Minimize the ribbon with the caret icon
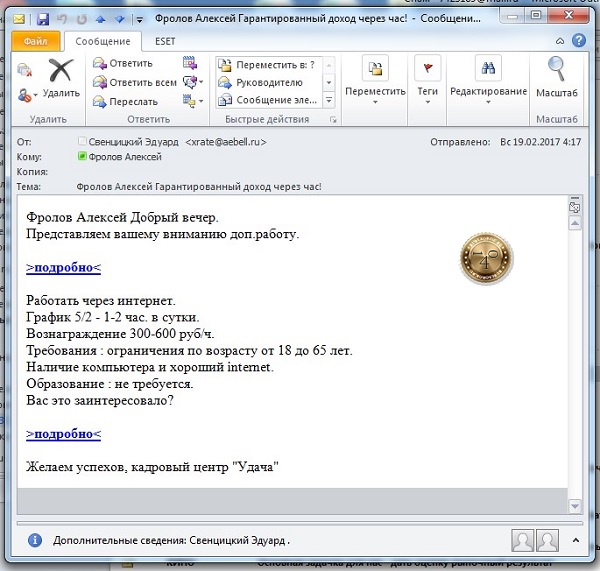This screenshot has height=571, width=600. pyautogui.click(x=560, y=41)
